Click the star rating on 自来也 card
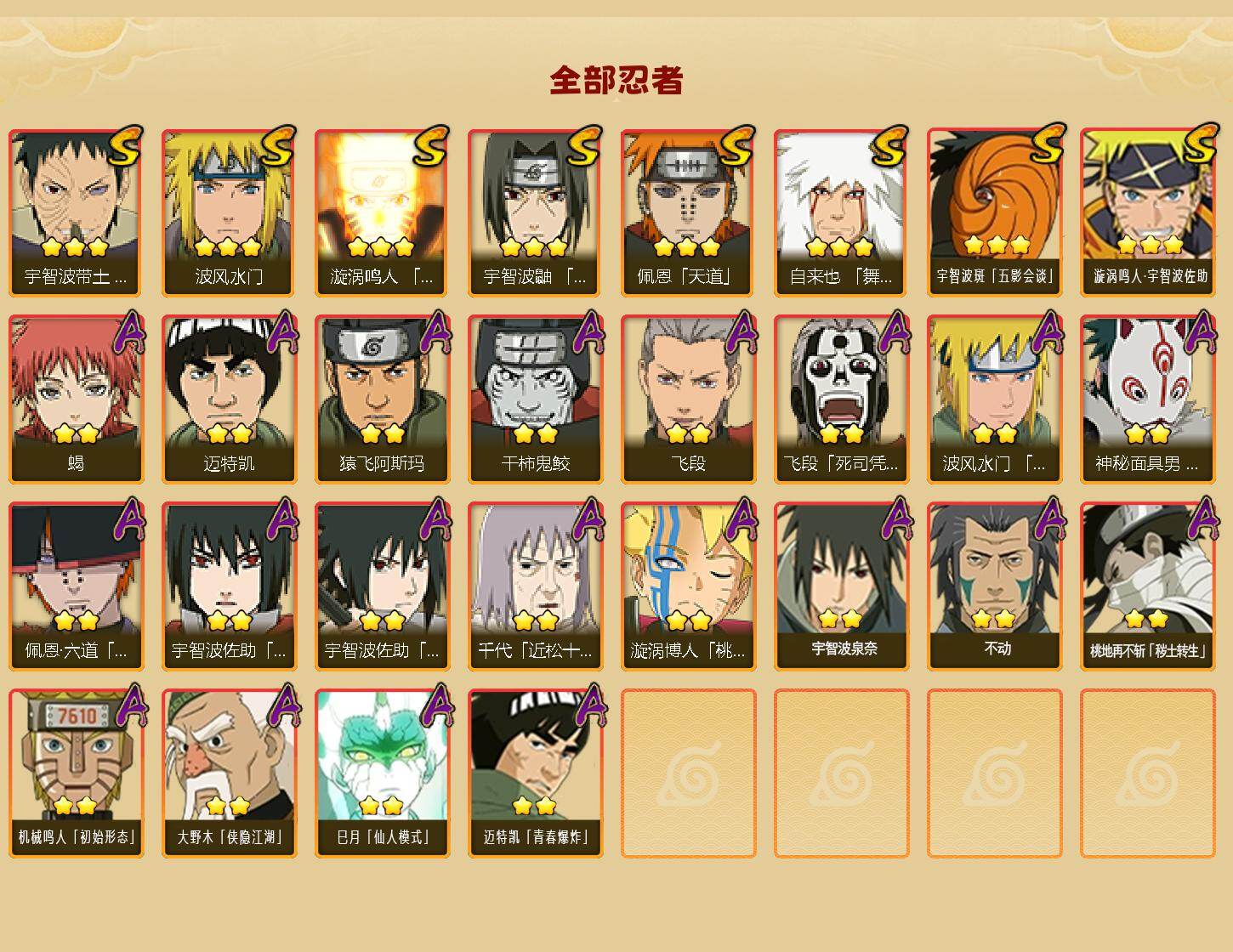 point(840,247)
